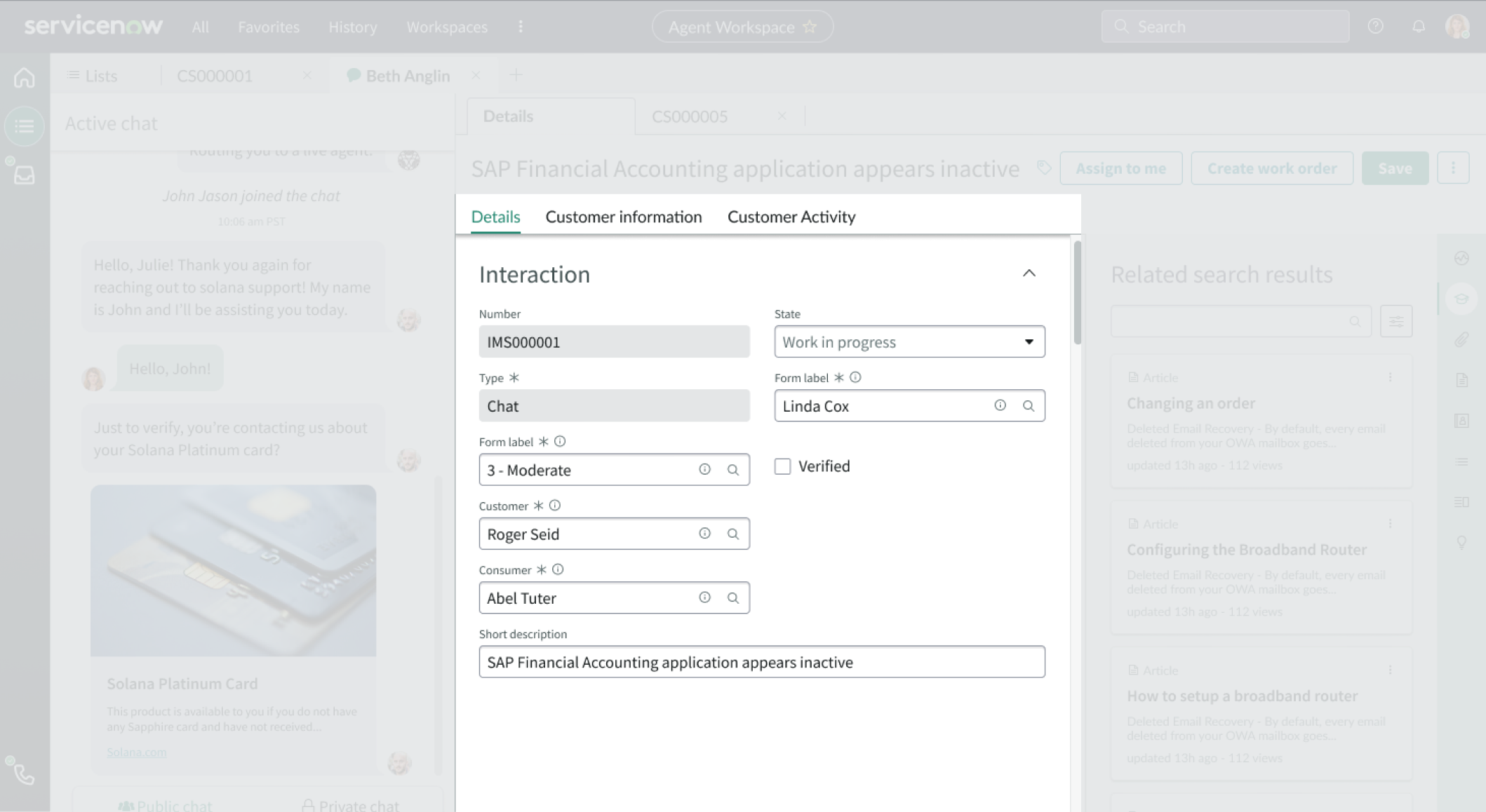Viewport: 1486px width, 812px height.
Task: Open the more actions menu beside Save
Action: pyautogui.click(x=1453, y=168)
